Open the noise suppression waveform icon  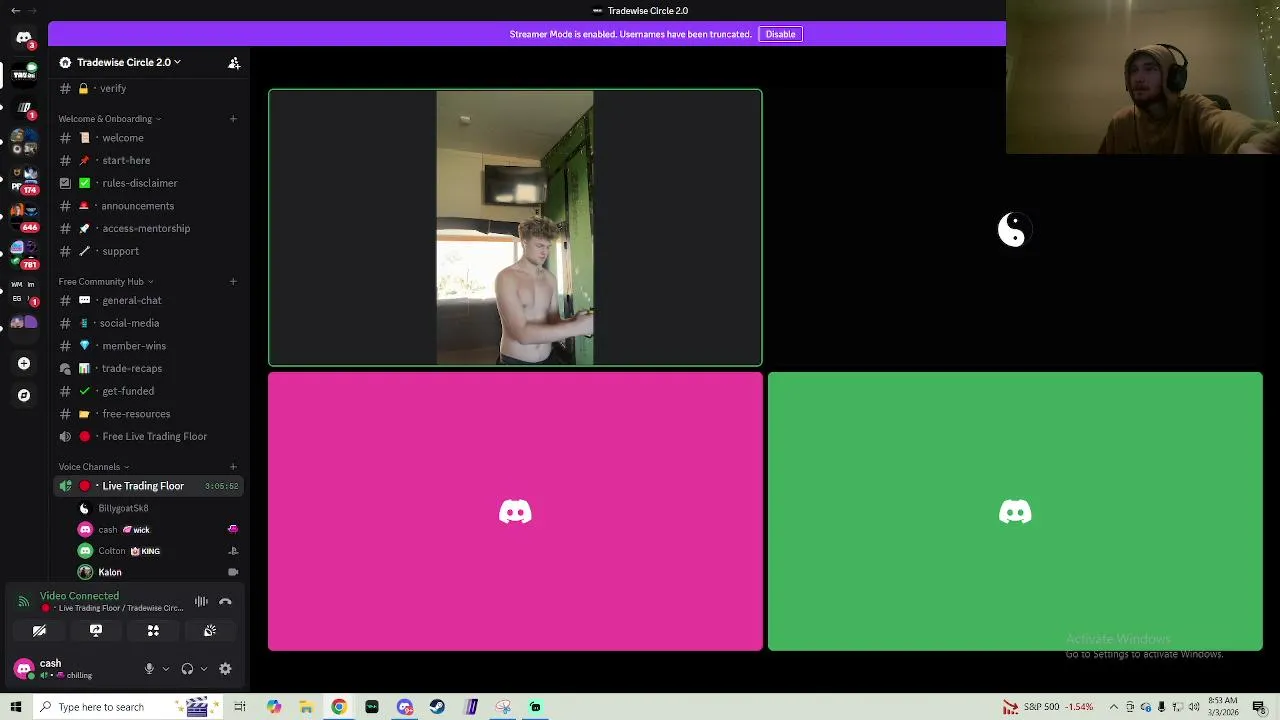click(201, 602)
